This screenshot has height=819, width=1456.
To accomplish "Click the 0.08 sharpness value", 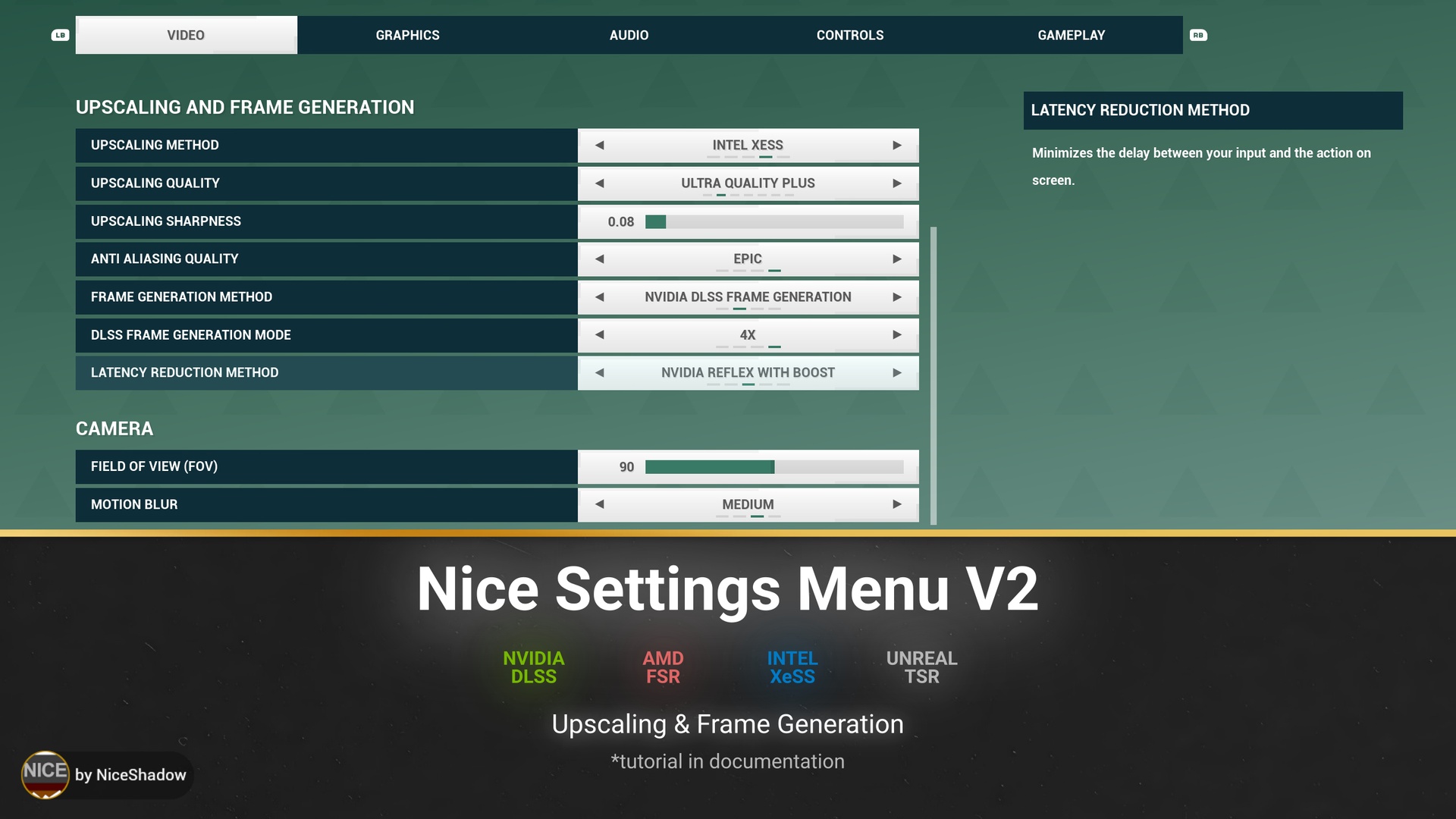I will click(x=620, y=221).
